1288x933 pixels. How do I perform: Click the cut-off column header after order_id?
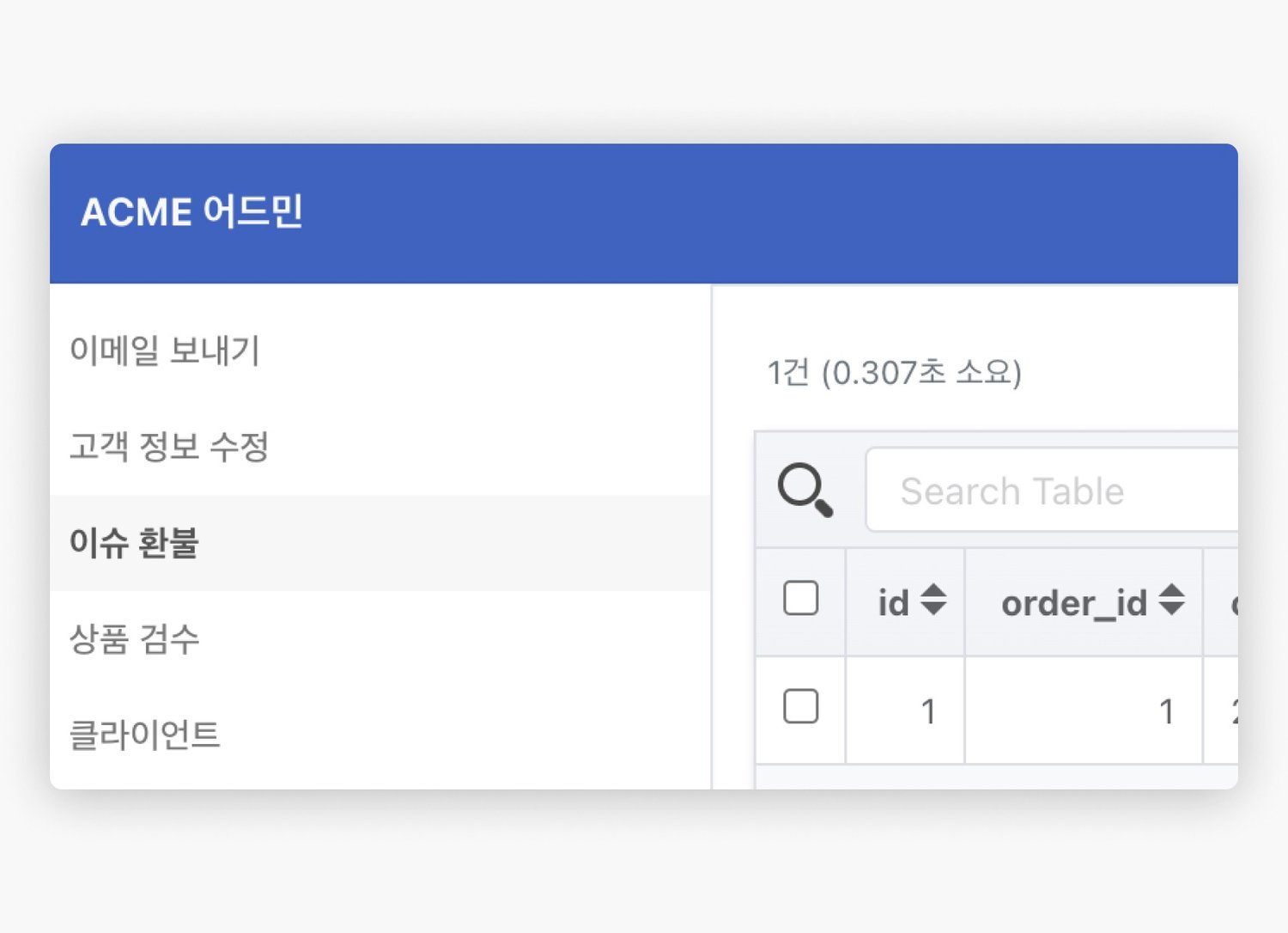1223,603
